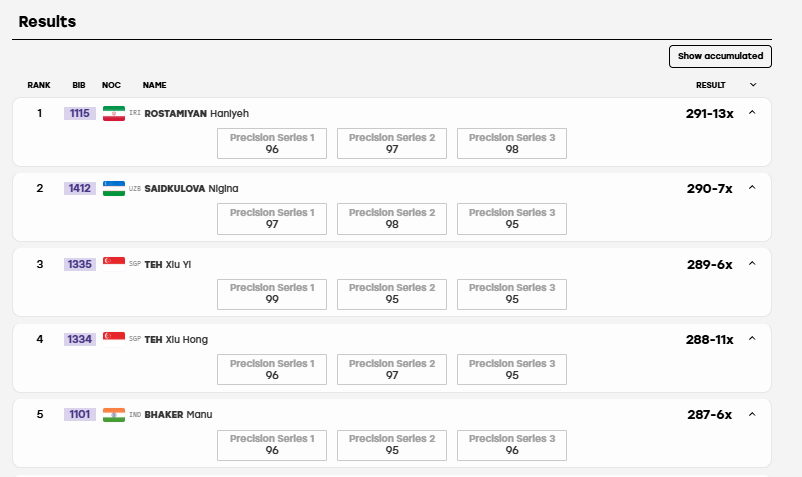This screenshot has width=802, height=477.
Task: Collapse SAIDKULOVA Nigina's series details
Action: [x=752, y=188]
